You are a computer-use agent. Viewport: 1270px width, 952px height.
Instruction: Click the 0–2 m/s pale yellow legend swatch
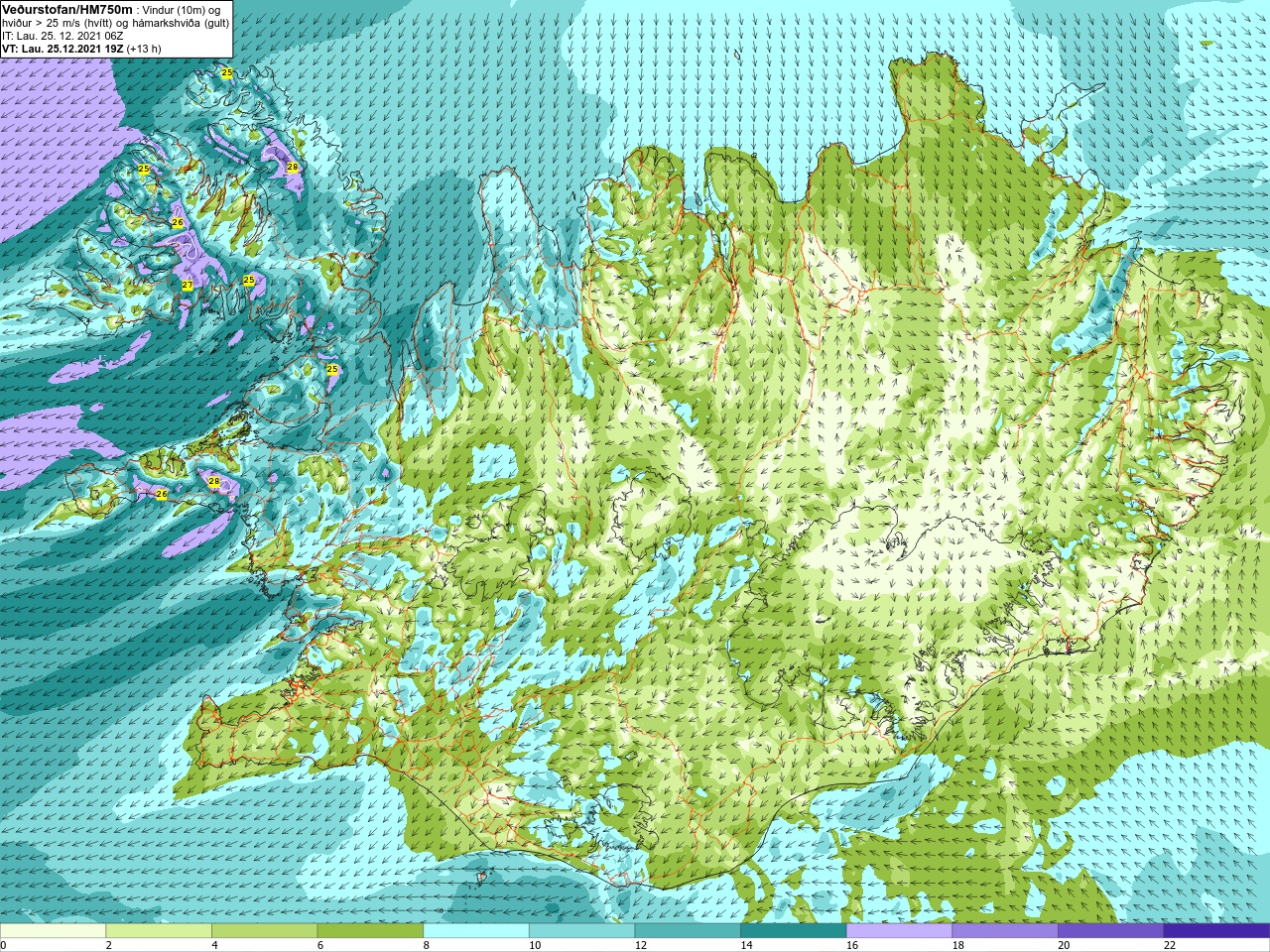53,931
